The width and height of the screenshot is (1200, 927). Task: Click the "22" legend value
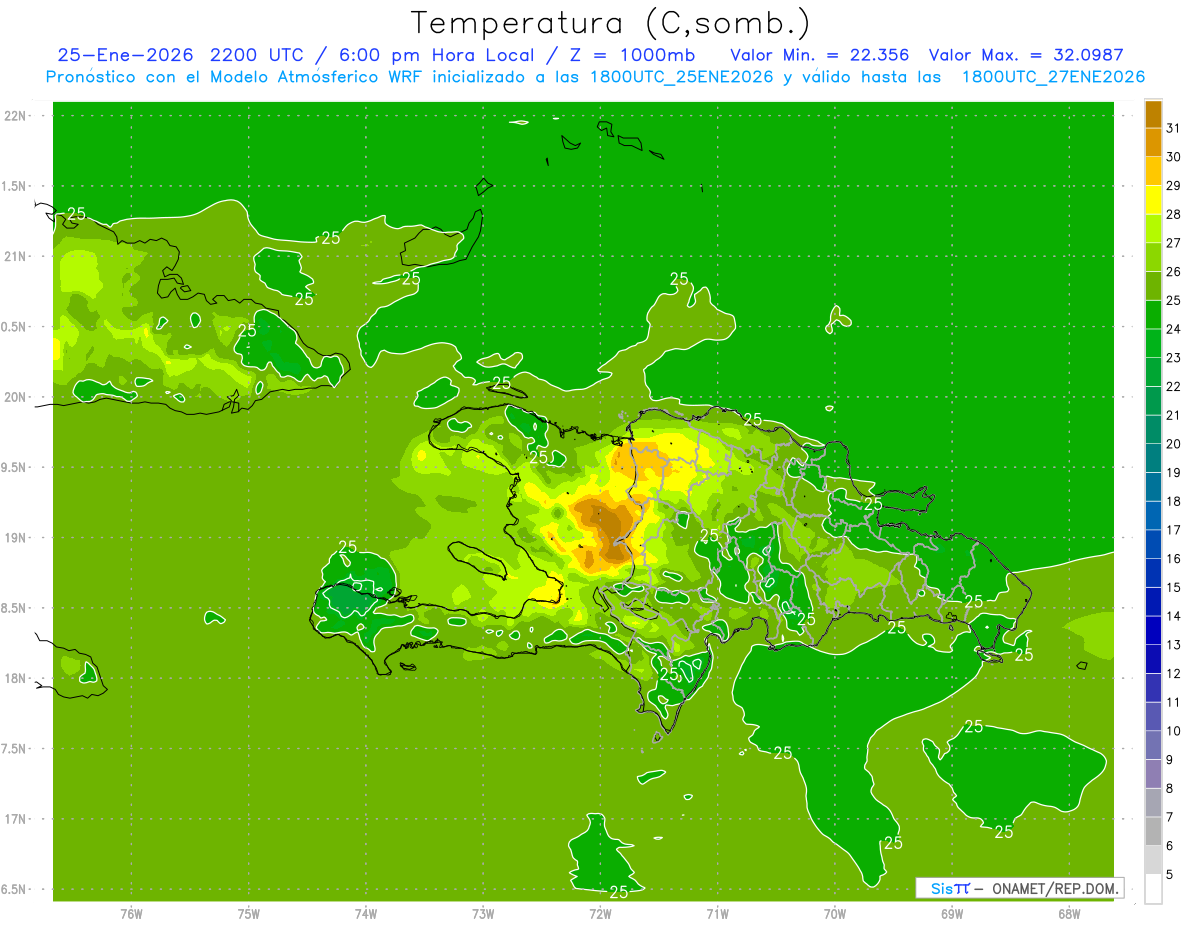(1173, 386)
